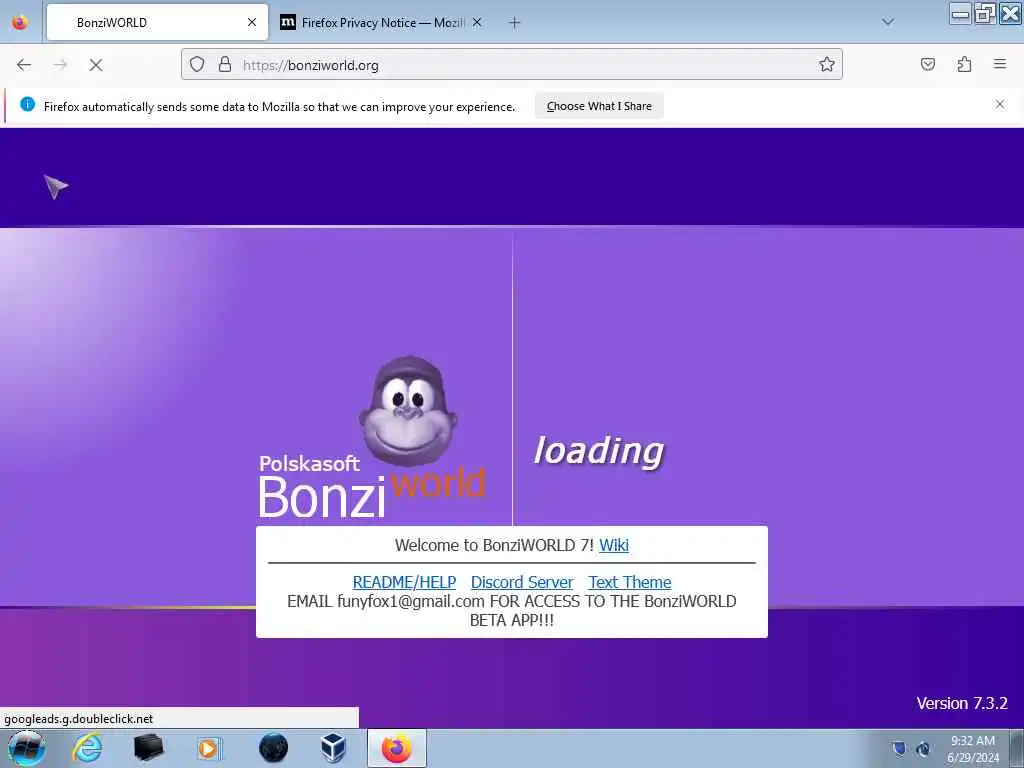Open the Firefox hamburger menu

click(1000, 64)
